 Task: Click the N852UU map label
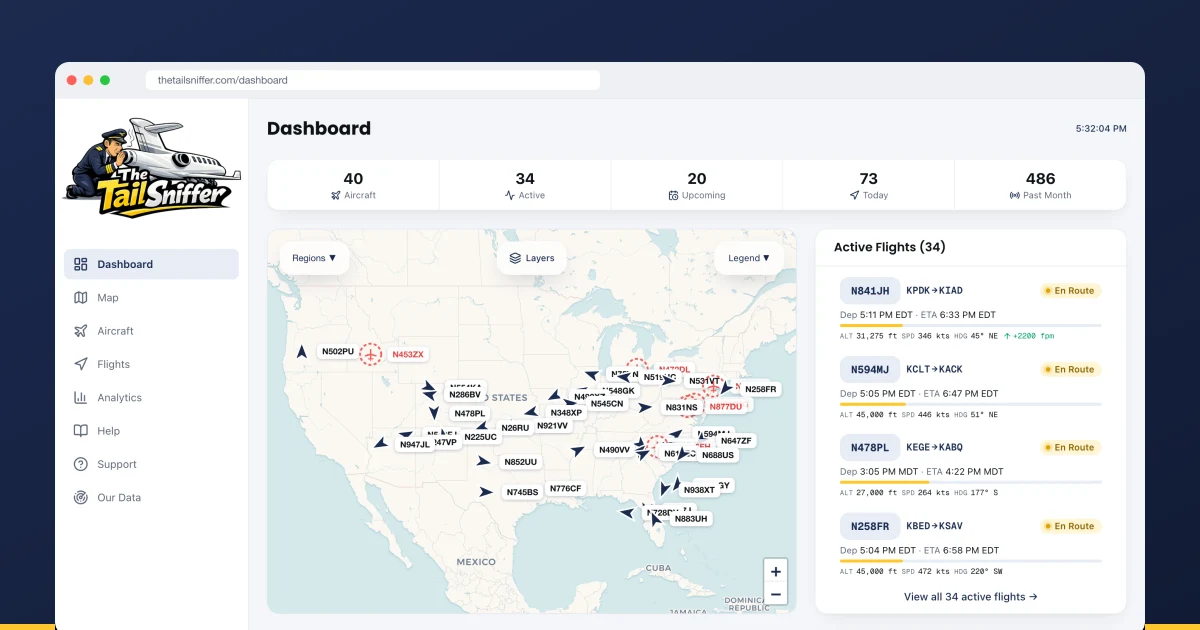tap(521, 462)
